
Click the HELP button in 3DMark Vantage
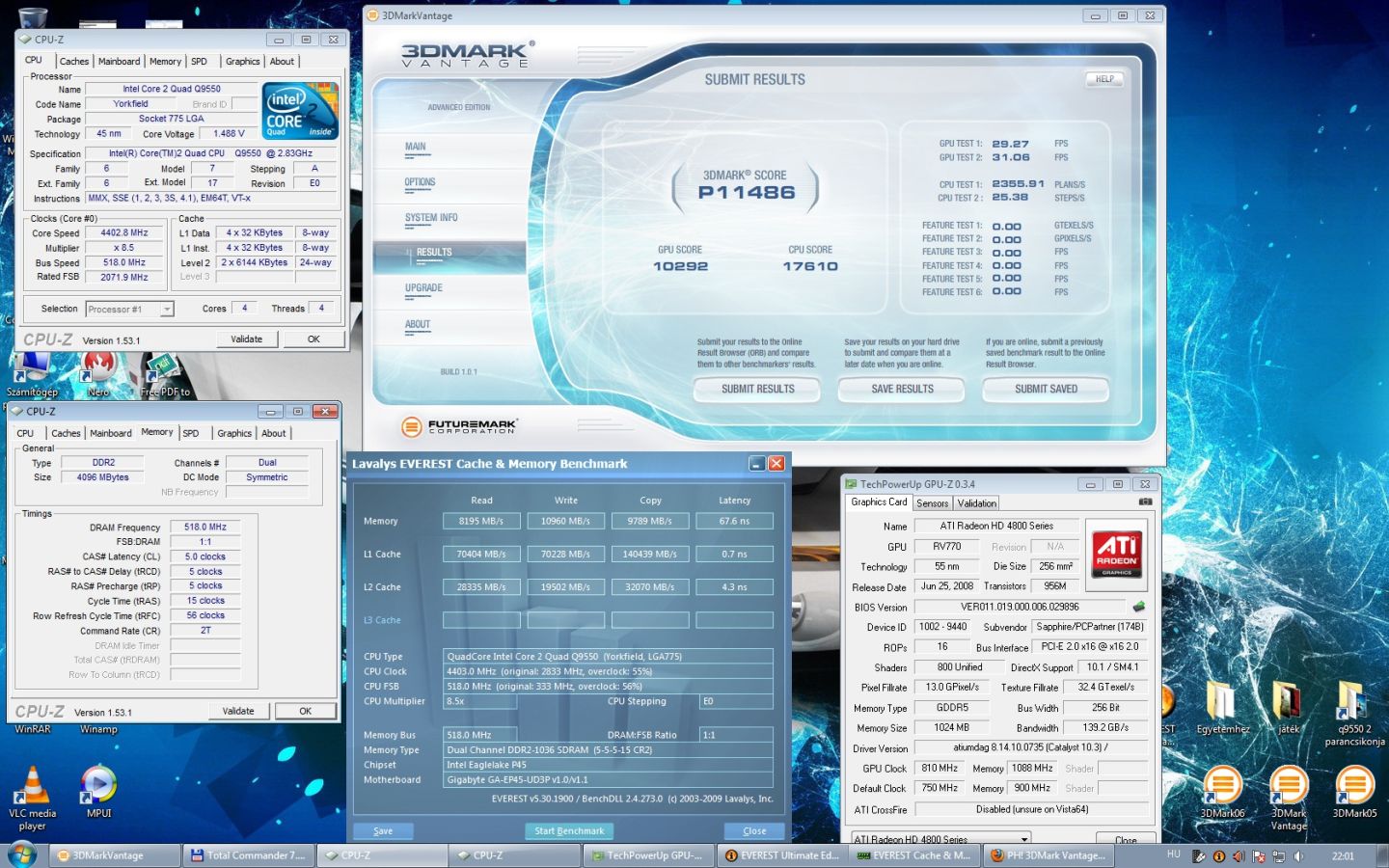coord(1104,79)
